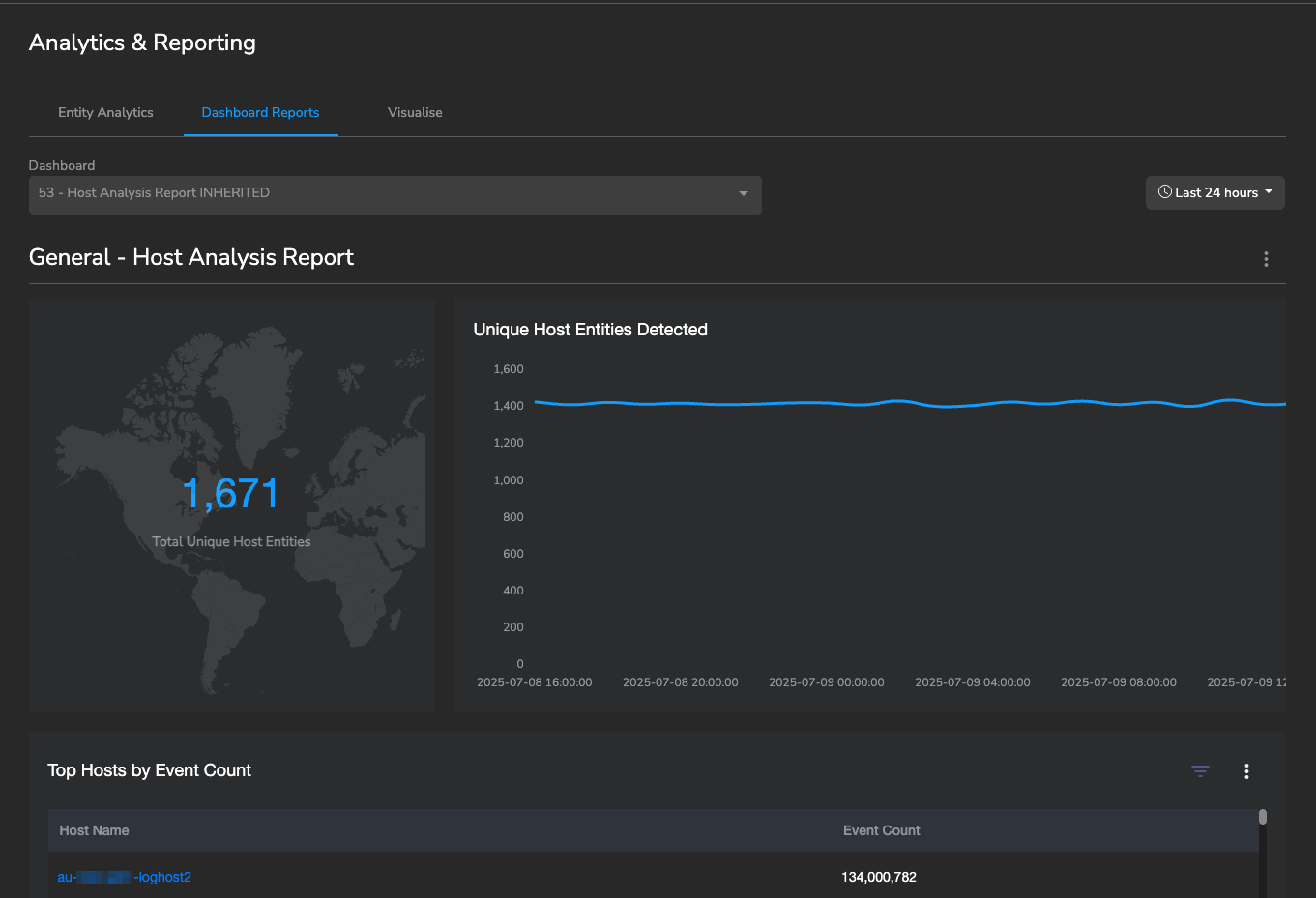Toggle the Unique Host Entities Detected chart title

pyautogui.click(x=590, y=330)
